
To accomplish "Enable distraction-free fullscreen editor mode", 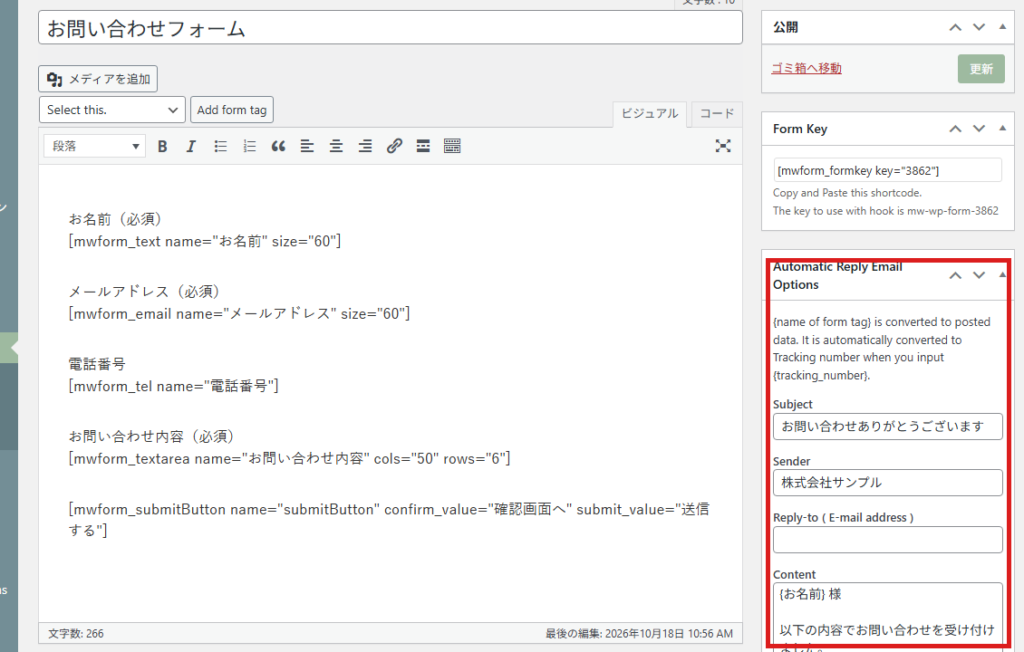I will click(723, 146).
